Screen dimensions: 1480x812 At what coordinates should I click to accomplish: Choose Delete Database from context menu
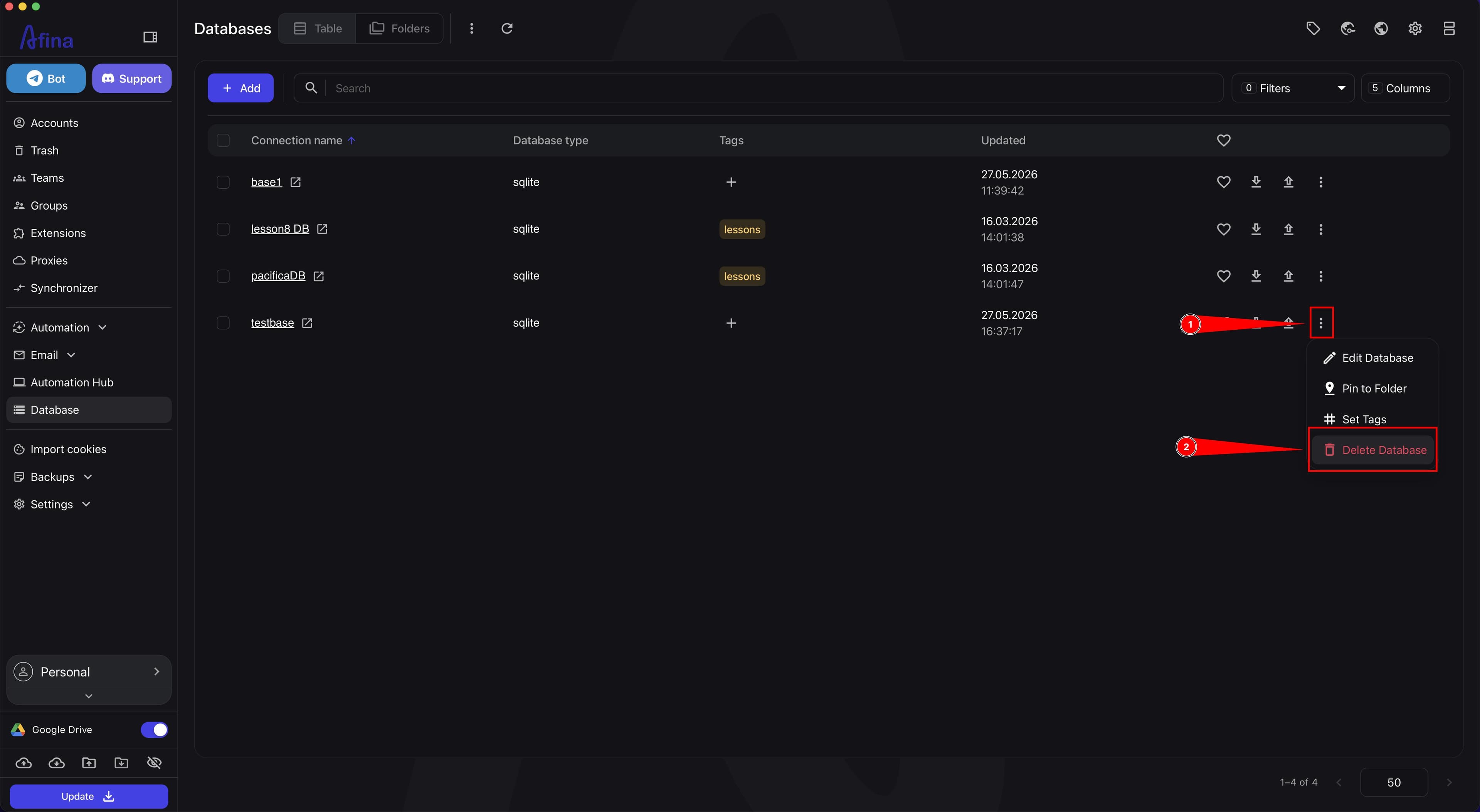(x=1372, y=450)
